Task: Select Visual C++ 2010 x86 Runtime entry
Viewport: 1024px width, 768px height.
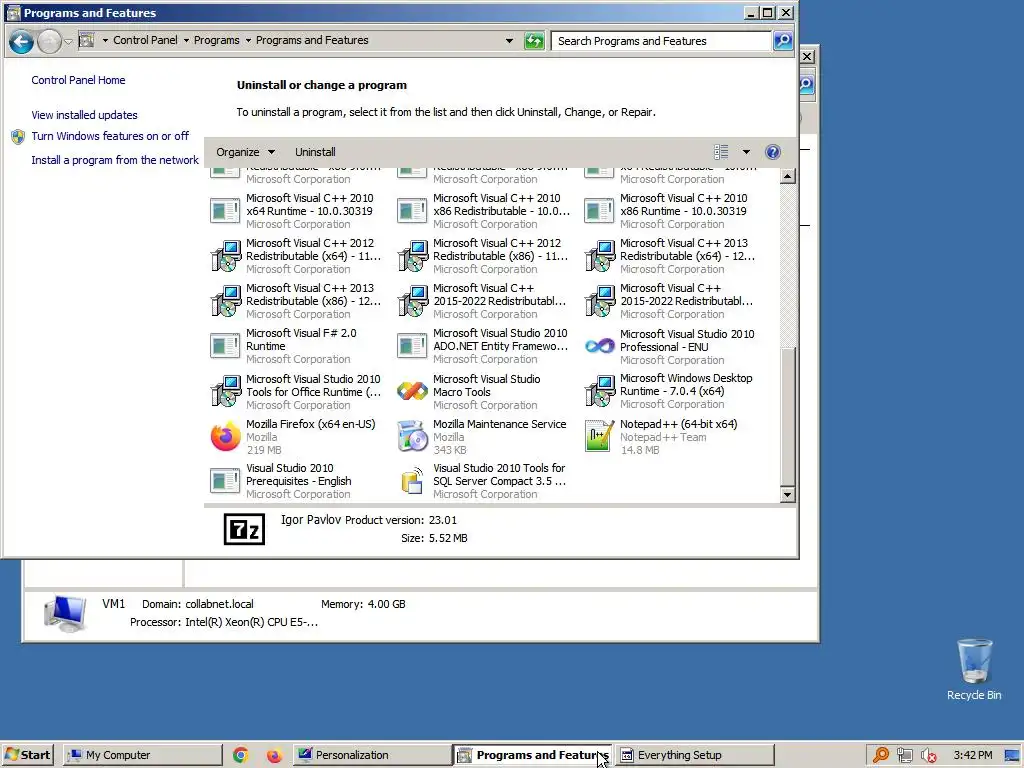Action: 671,211
